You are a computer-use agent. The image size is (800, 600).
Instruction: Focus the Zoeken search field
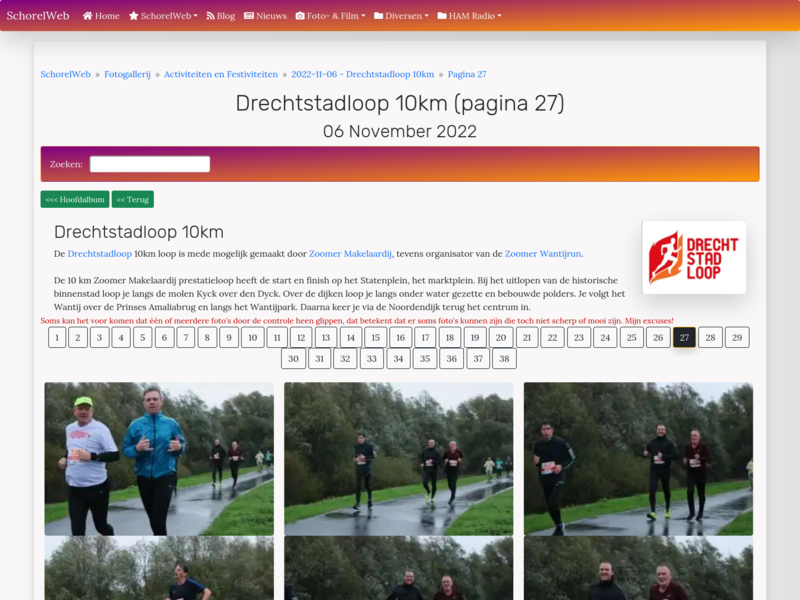click(x=150, y=164)
